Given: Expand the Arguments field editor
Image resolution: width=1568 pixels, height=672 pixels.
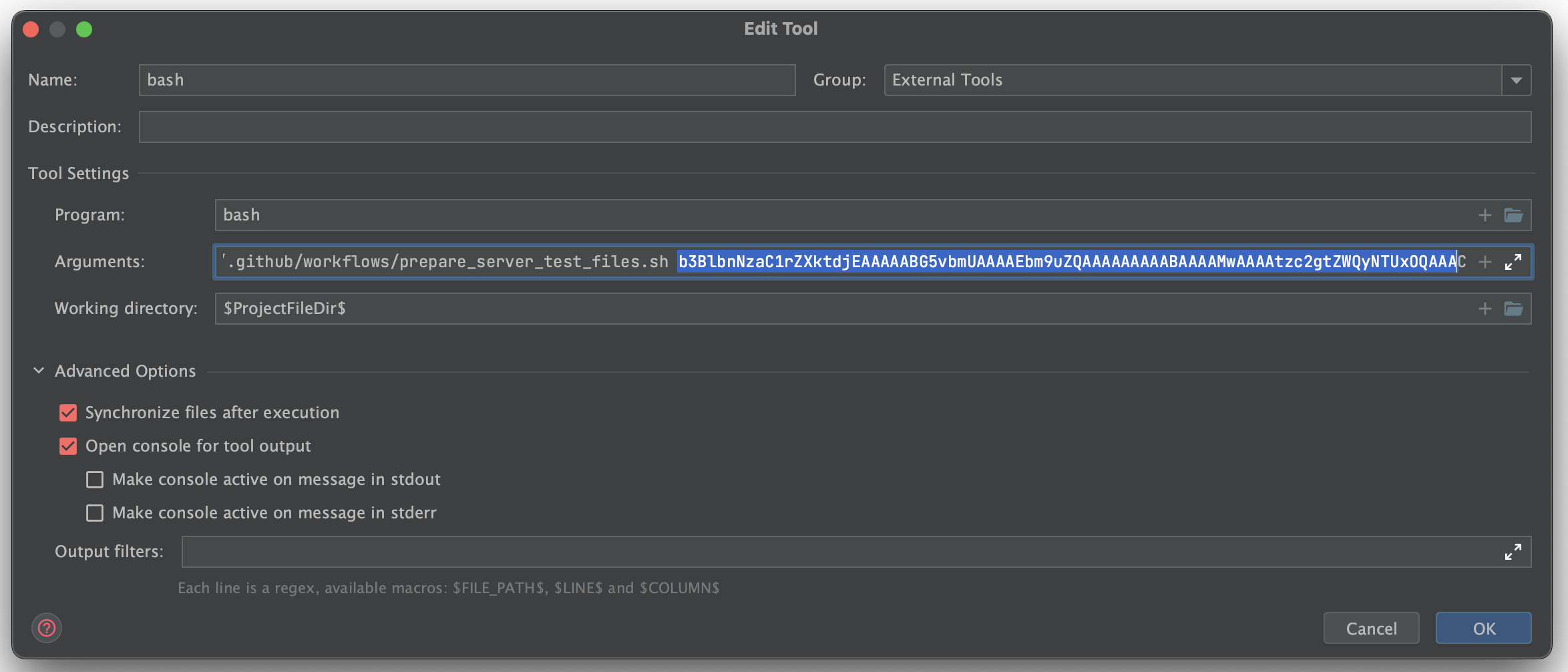Looking at the screenshot, I should 1513,262.
